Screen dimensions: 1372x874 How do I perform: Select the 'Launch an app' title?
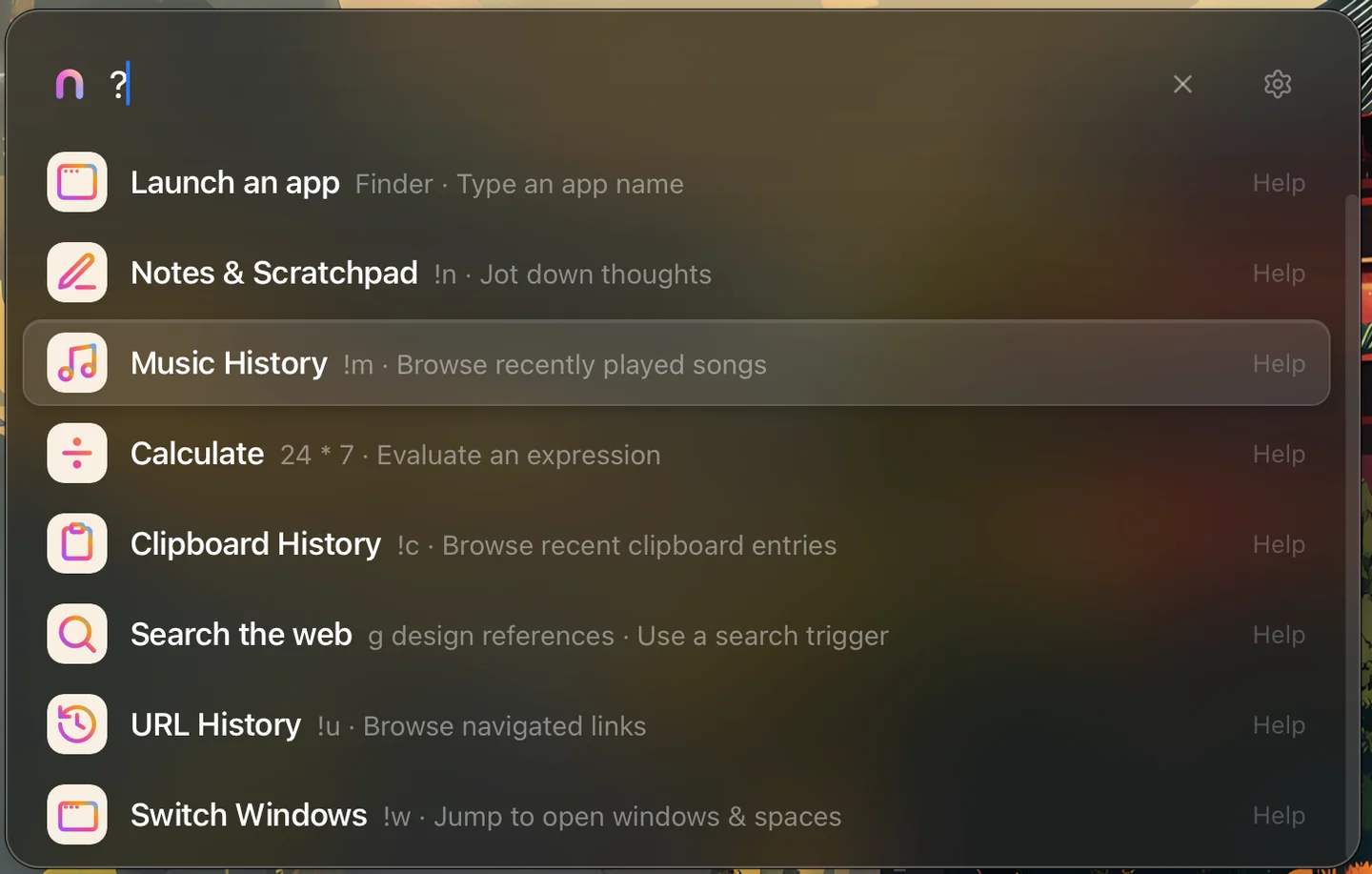point(234,183)
